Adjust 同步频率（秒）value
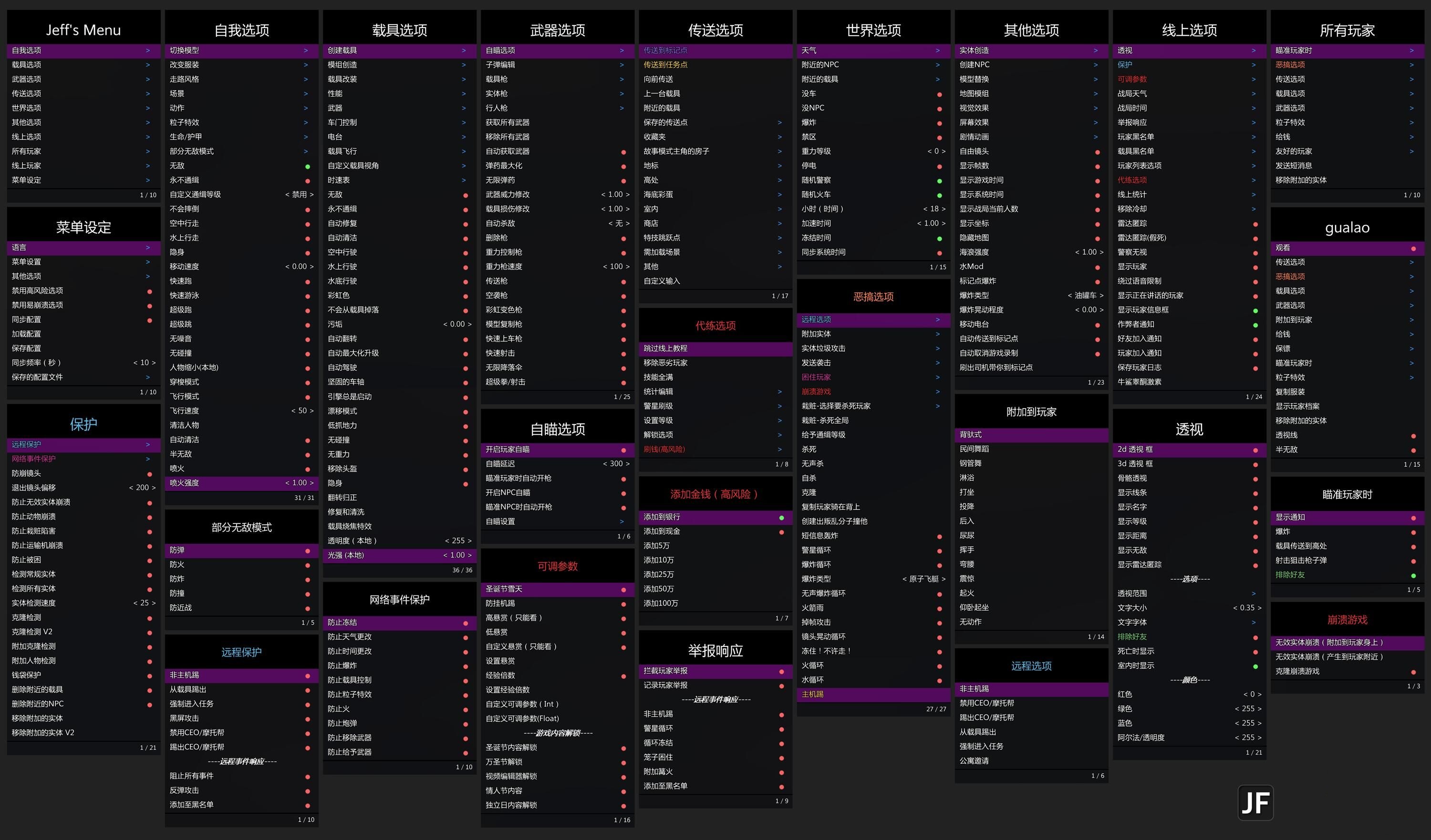 pos(144,363)
